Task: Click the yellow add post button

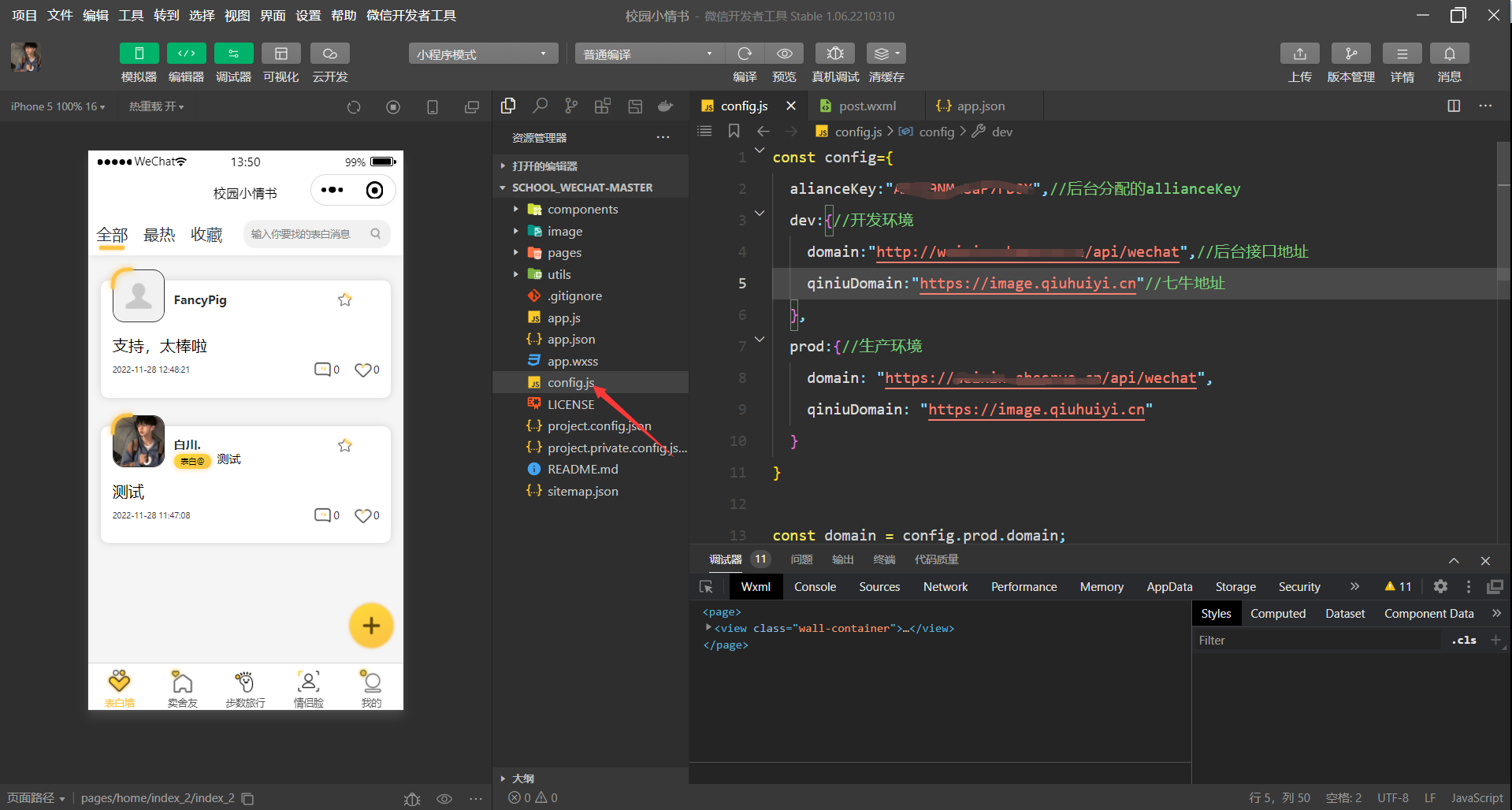Action: (x=371, y=626)
